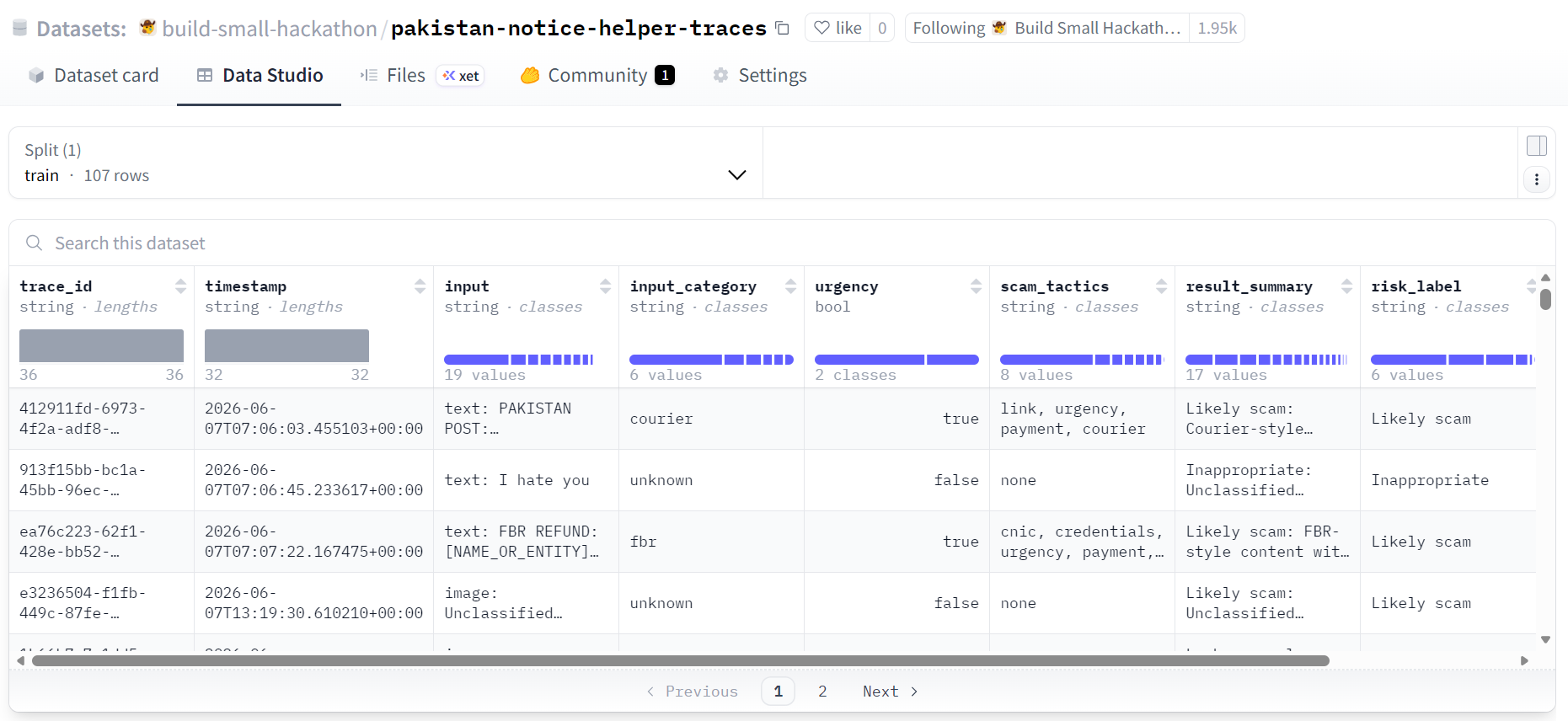Image resolution: width=1568 pixels, height=721 pixels.
Task: Open the Settings tab
Action: [x=760, y=75]
